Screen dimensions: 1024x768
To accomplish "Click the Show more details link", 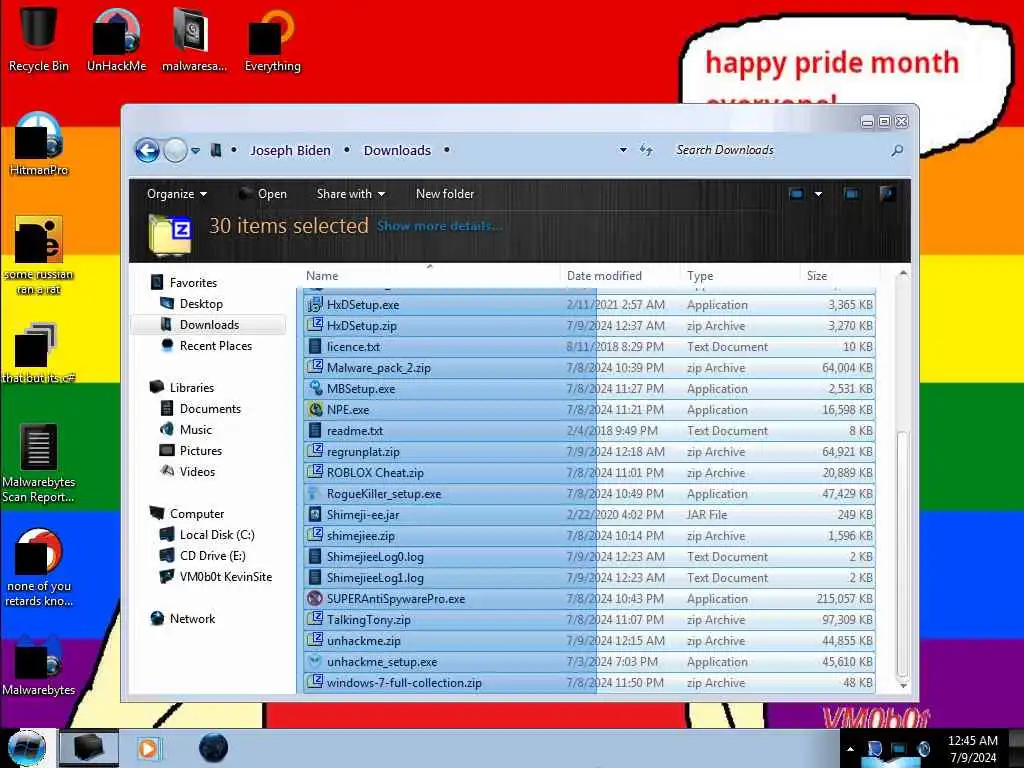I will tap(439, 226).
